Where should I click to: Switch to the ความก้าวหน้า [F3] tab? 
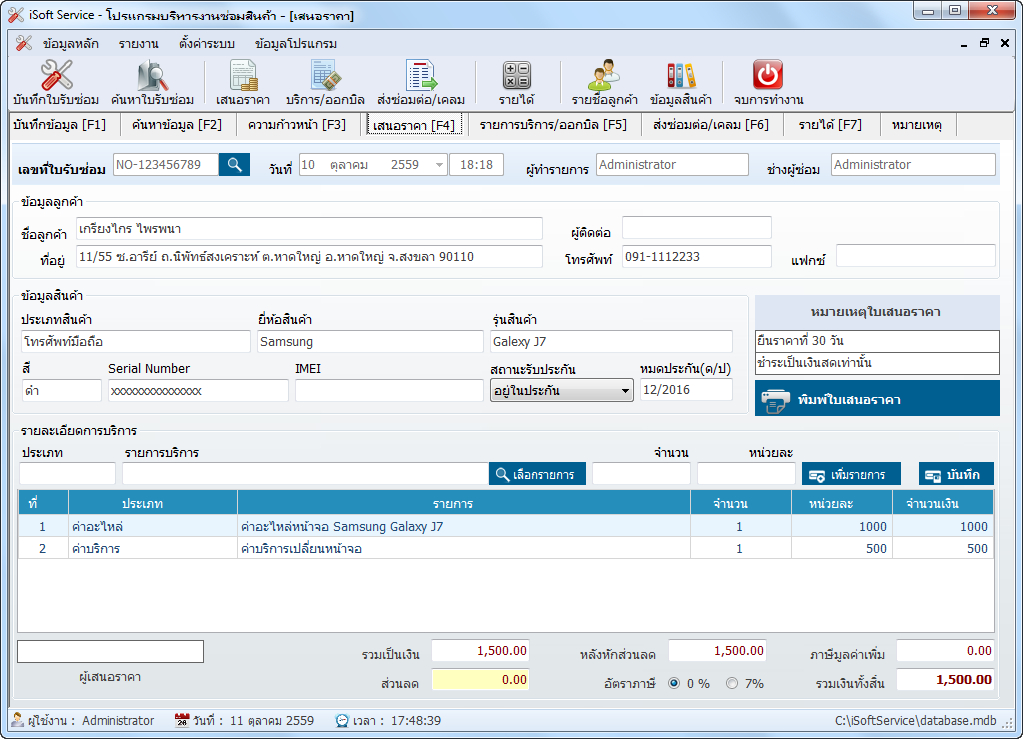(x=297, y=125)
